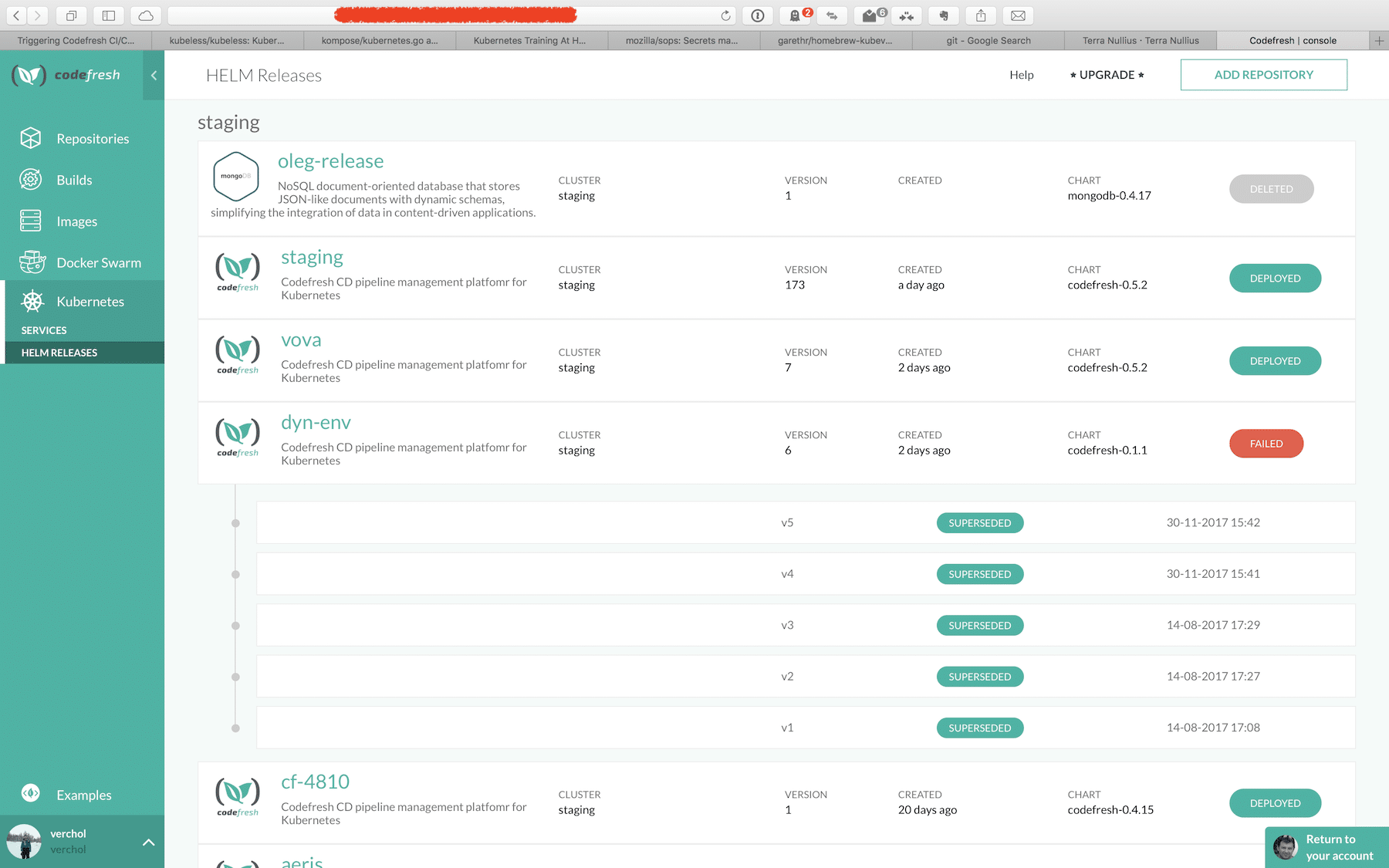Screen dimensions: 1389x868
Task: Switch to git - Google Search tab
Action: (x=989, y=41)
